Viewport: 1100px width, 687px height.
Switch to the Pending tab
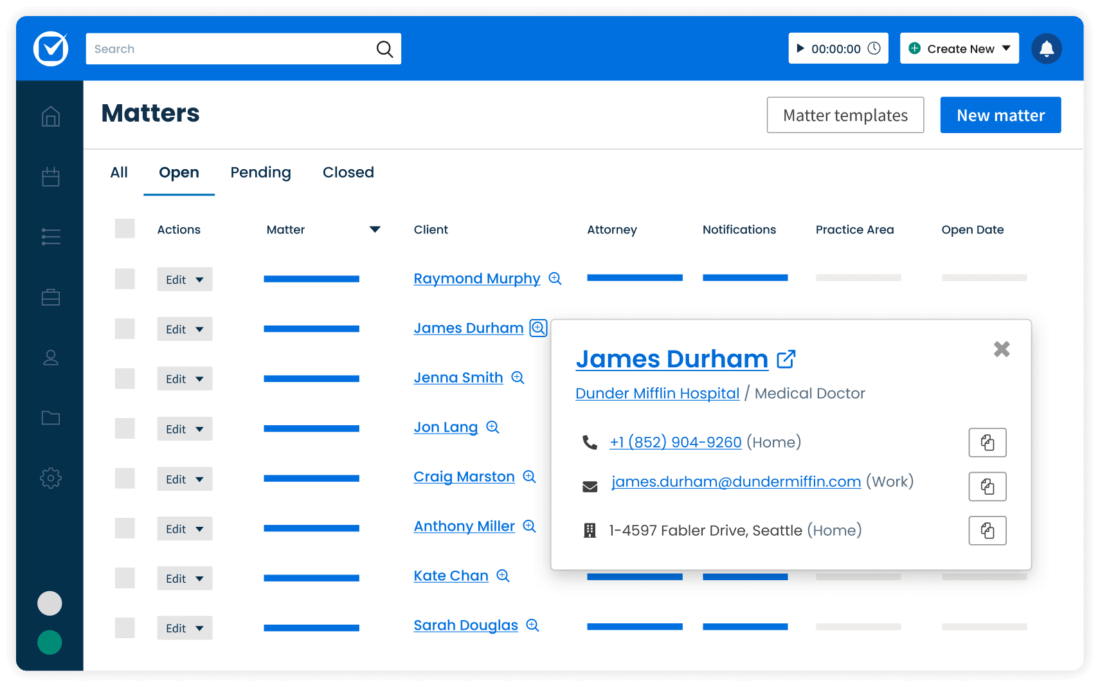point(260,172)
